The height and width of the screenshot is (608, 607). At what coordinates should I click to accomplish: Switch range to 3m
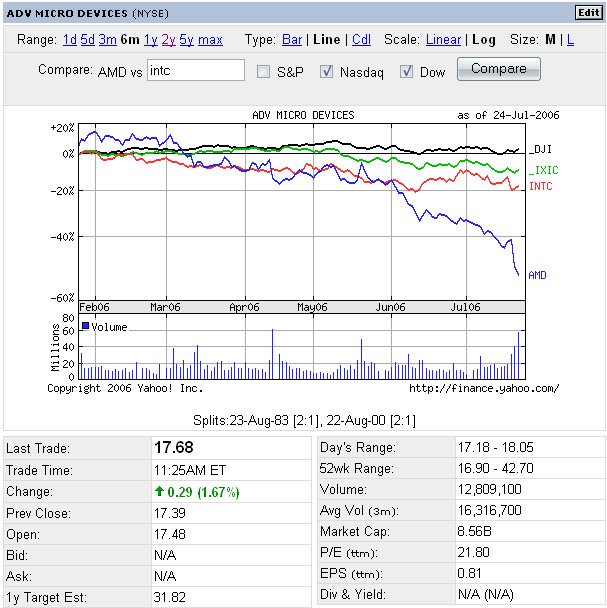[x=107, y=40]
